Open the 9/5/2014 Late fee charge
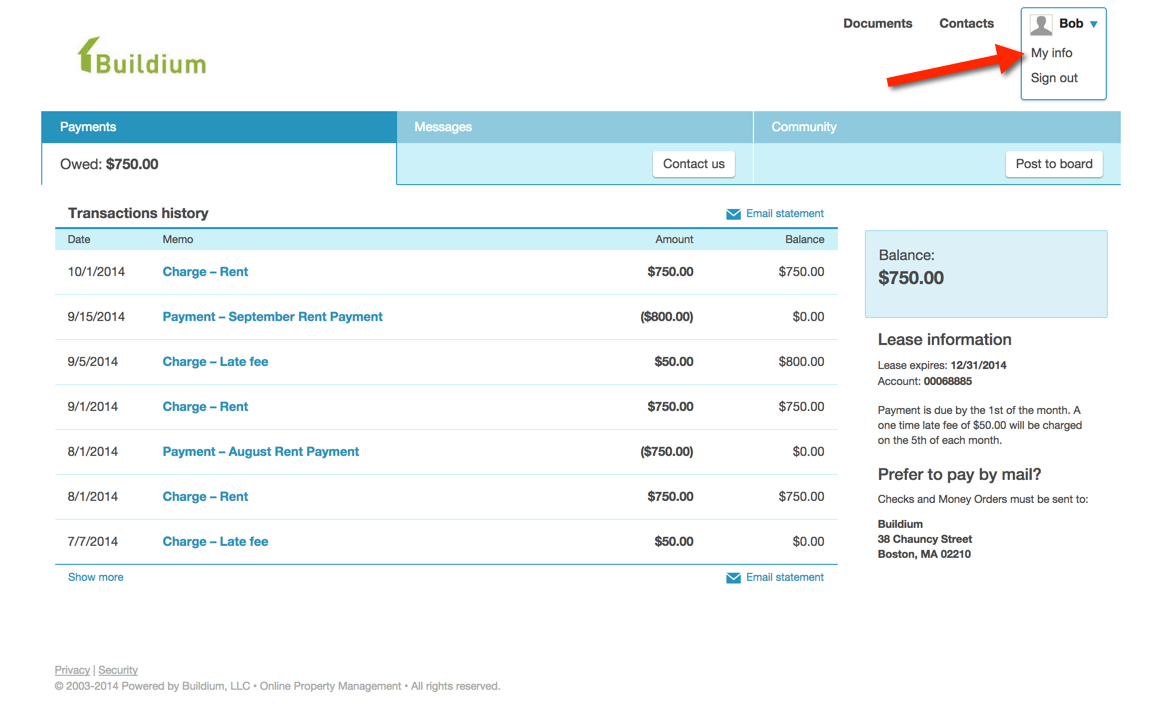1163x713 pixels. [x=215, y=361]
